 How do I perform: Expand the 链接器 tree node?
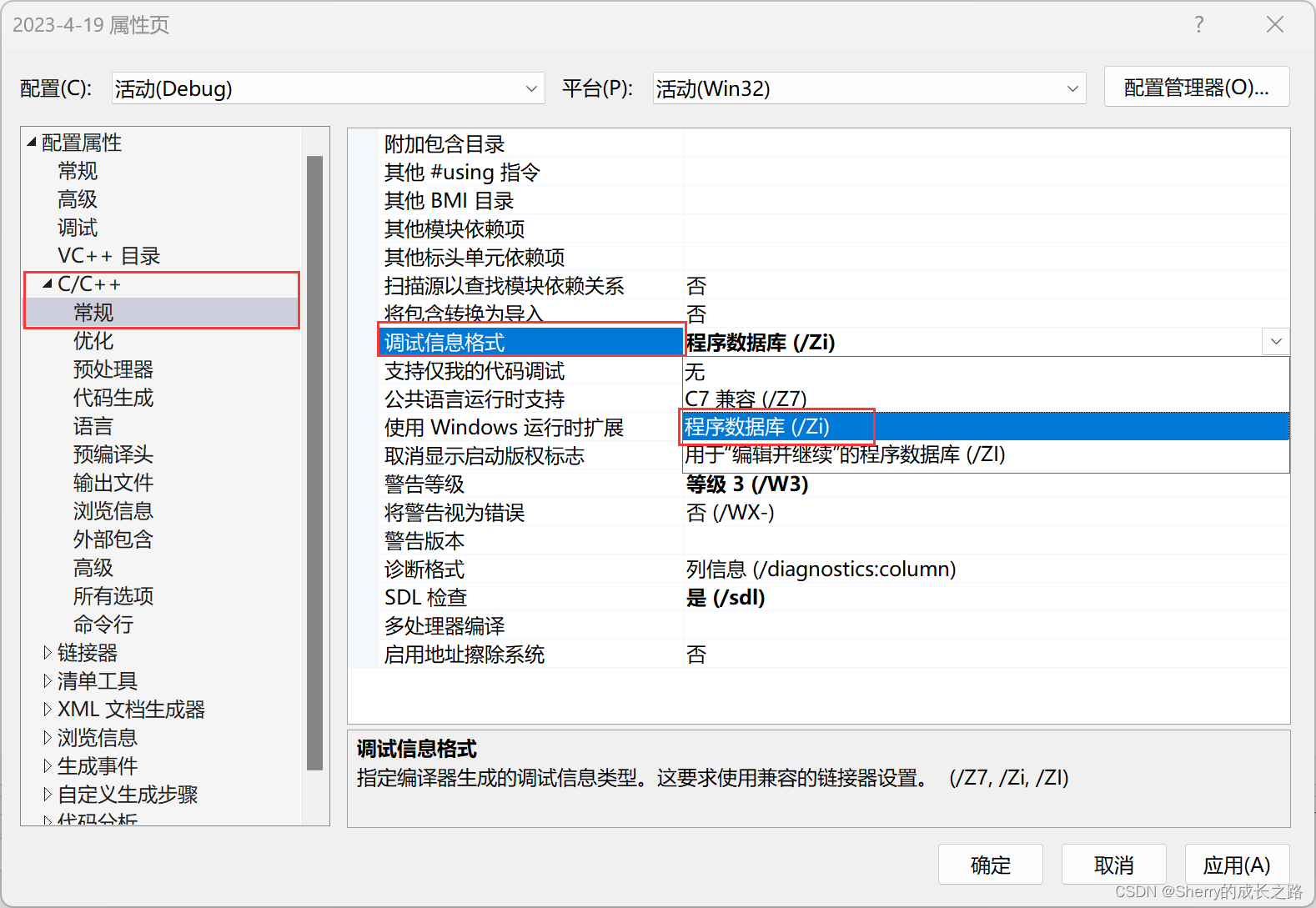(x=48, y=653)
